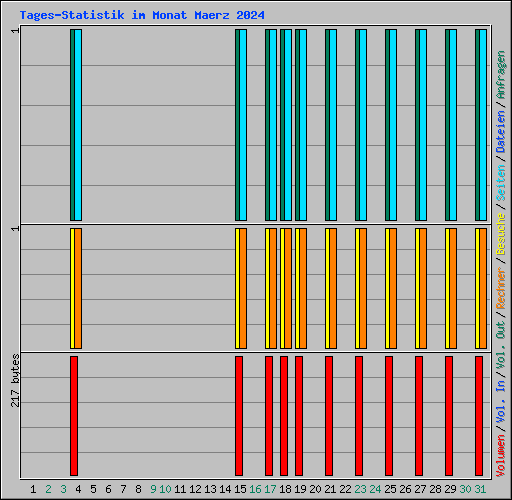Click the orange Rechner legend label

tap(500, 288)
